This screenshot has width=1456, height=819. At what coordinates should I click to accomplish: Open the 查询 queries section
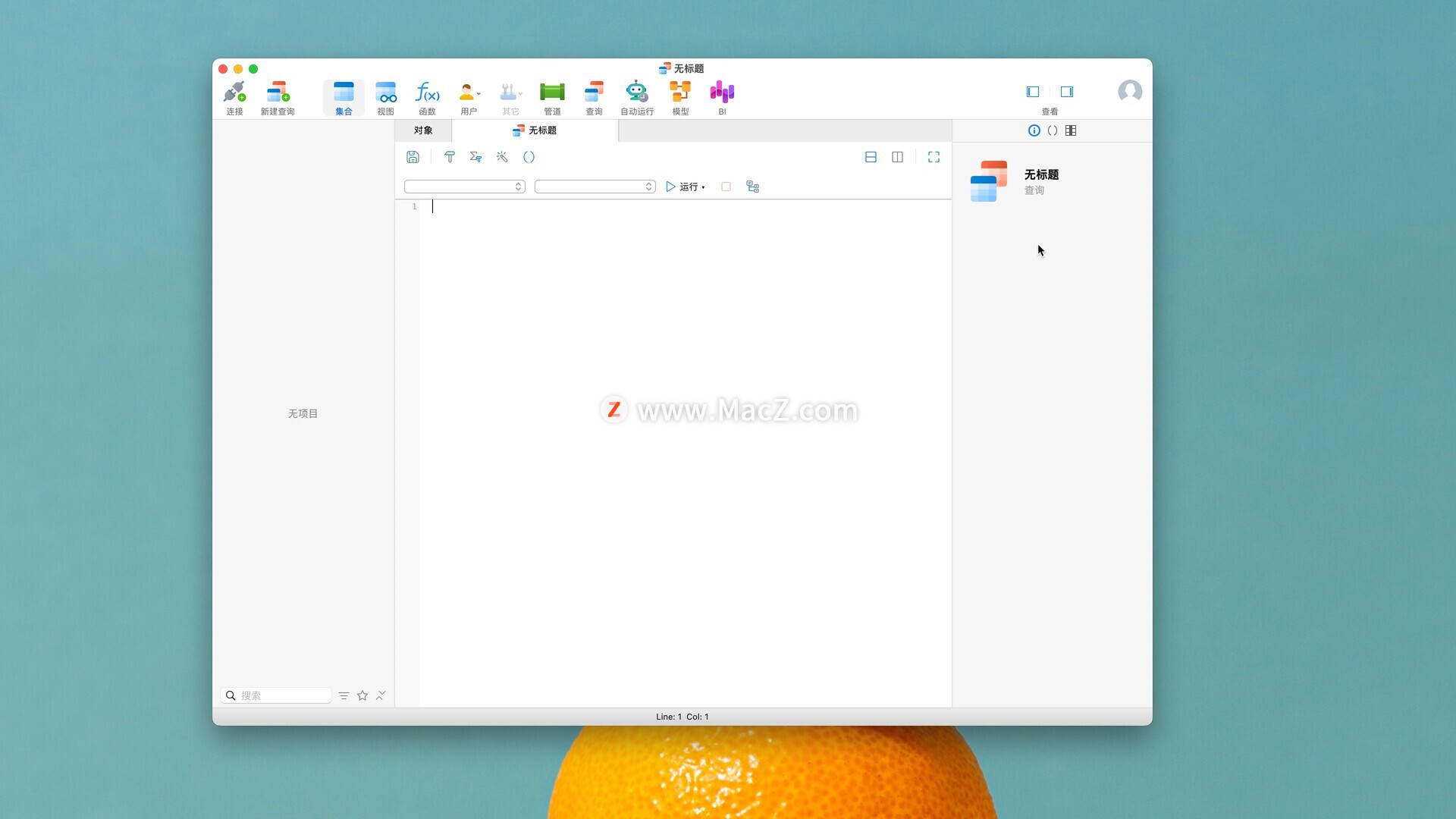pos(594,98)
